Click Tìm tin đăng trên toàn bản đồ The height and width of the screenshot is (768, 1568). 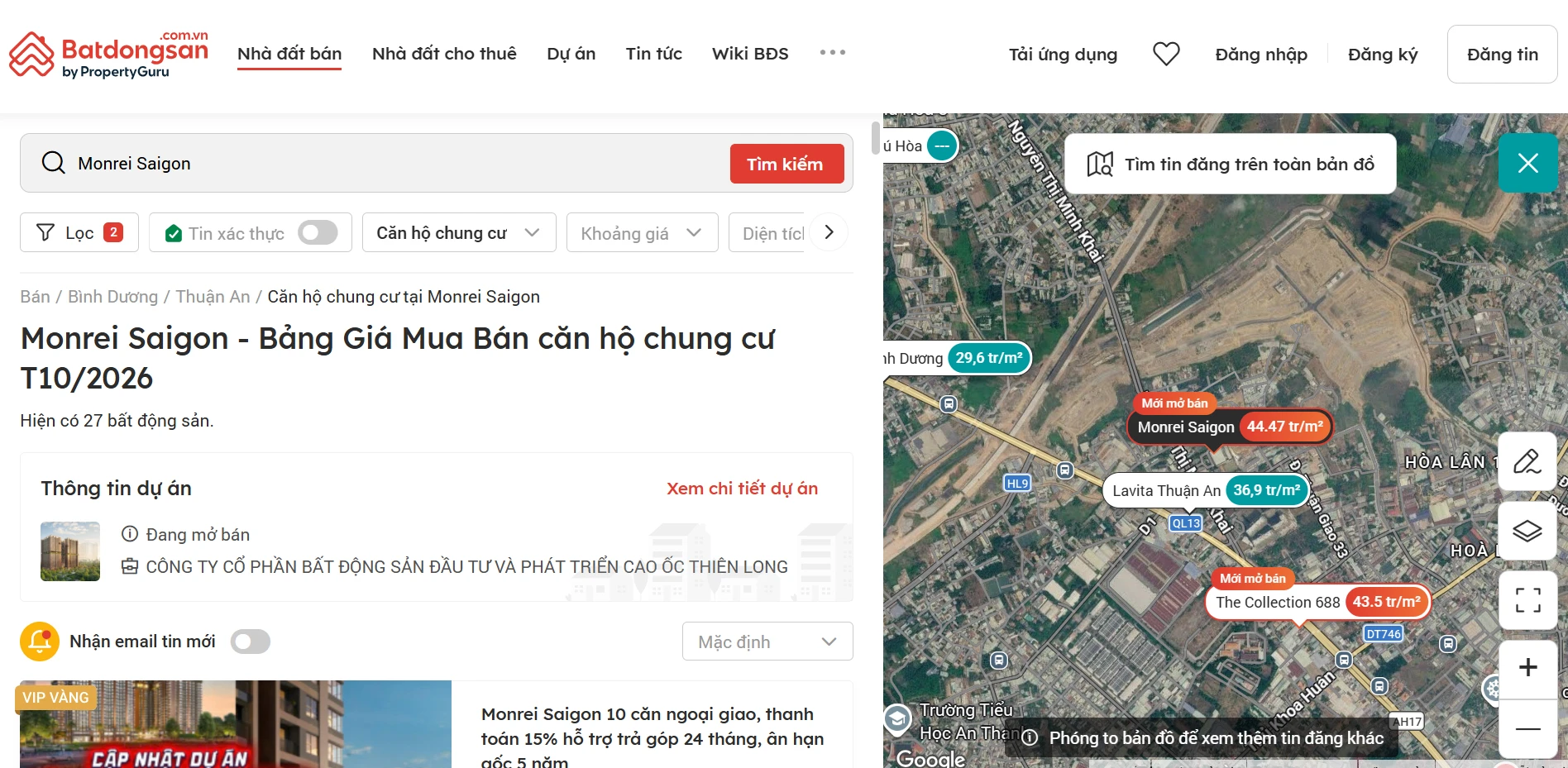tap(1231, 164)
